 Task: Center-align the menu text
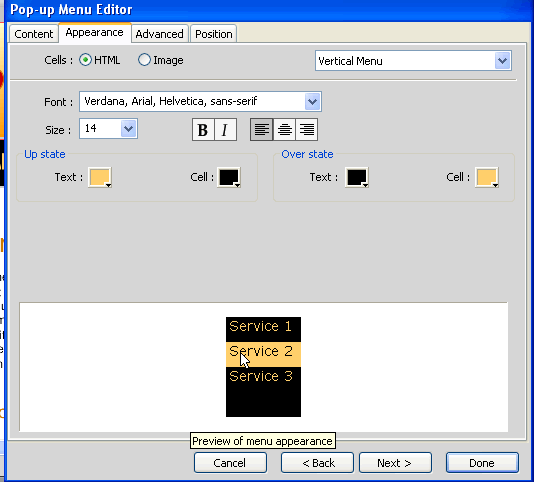coord(284,129)
